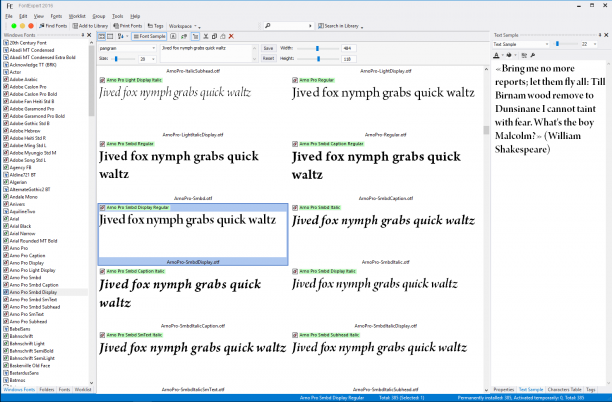Open the Tools menu
Viewport: 612px width, 402px height.
click(117, 16)
